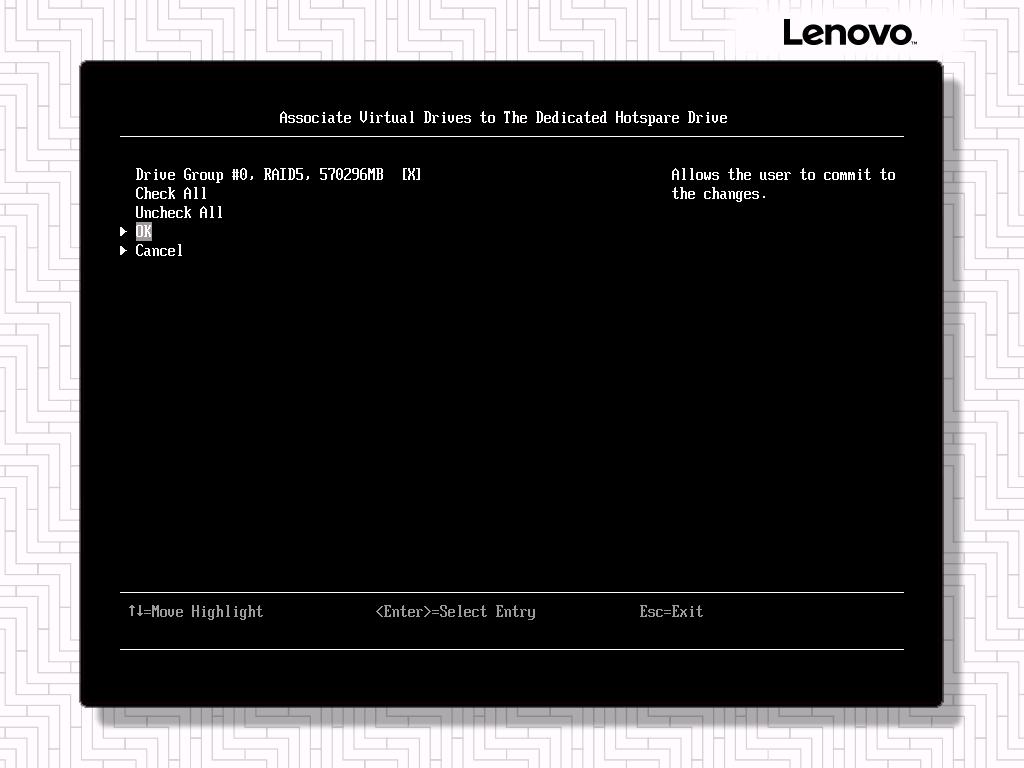1024x768 pixels.
Task: Click the Move Highlight hint text
Action: [207, 612]
